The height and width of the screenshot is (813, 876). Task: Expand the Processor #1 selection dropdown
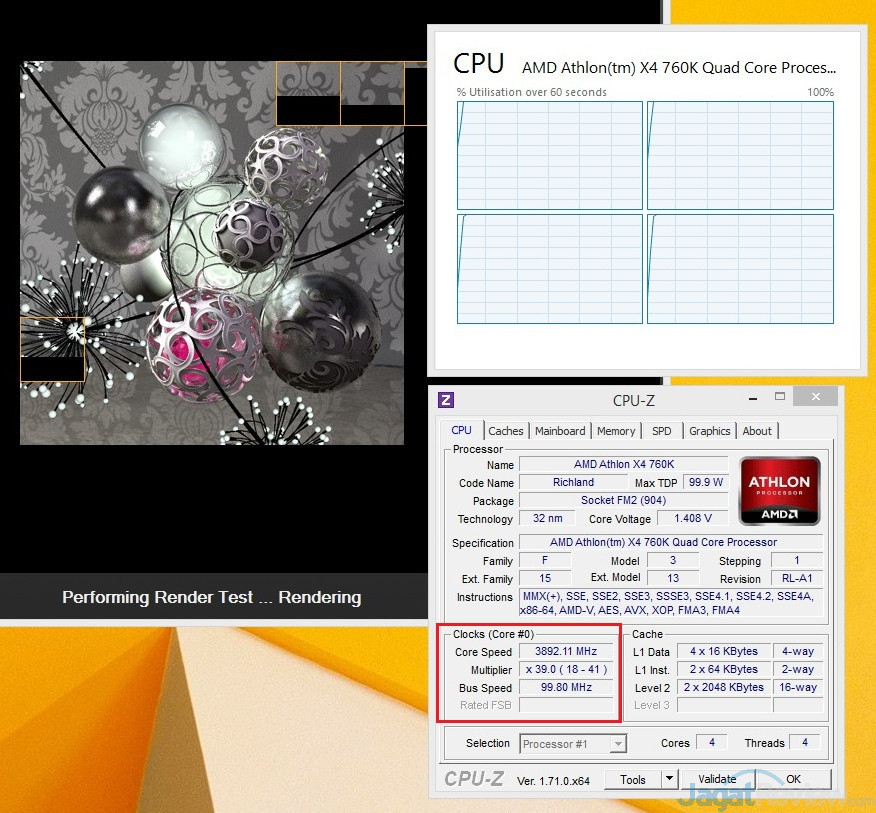click(x=618, y=744)
